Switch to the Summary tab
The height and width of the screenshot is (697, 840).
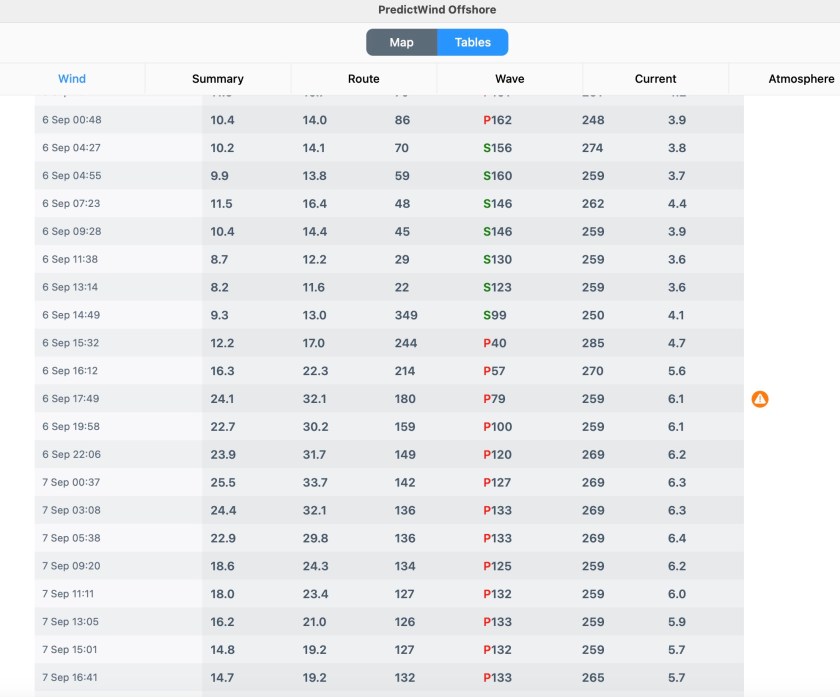tap(218, 79)
